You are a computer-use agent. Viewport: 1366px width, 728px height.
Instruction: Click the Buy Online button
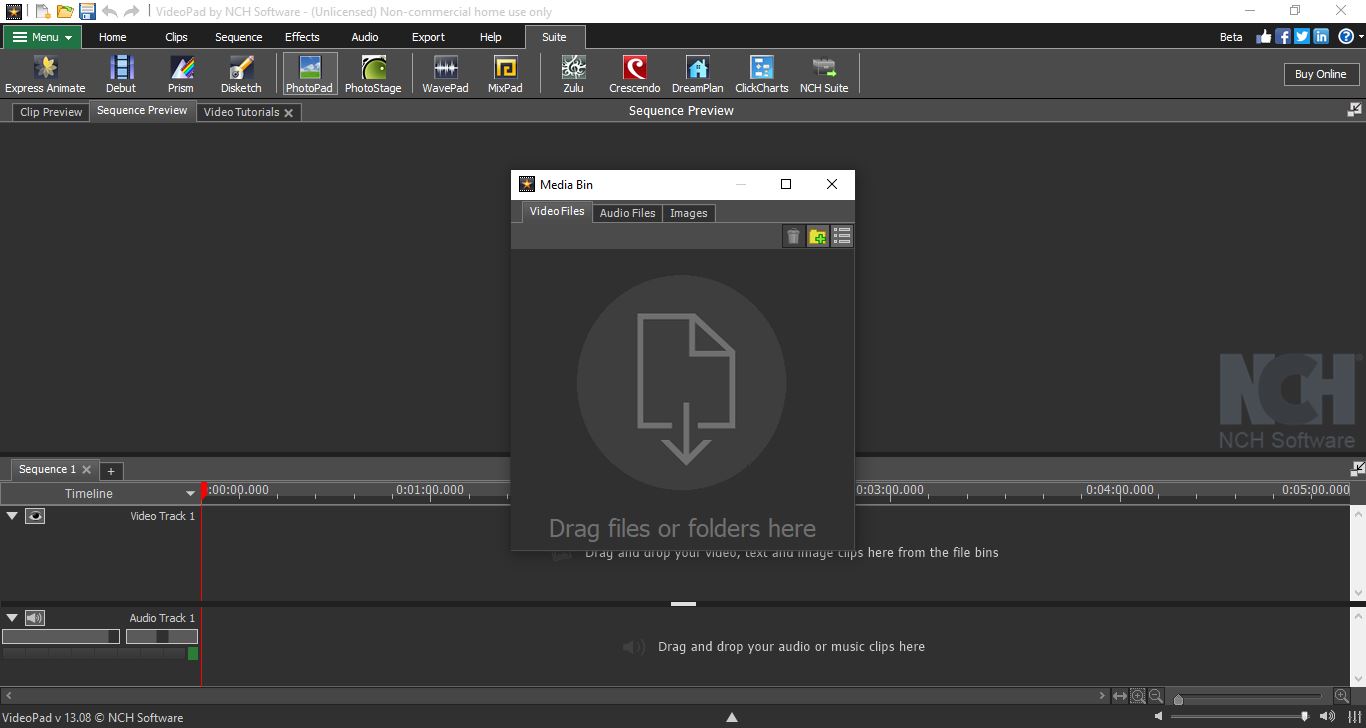click(x=1320, y=74)
